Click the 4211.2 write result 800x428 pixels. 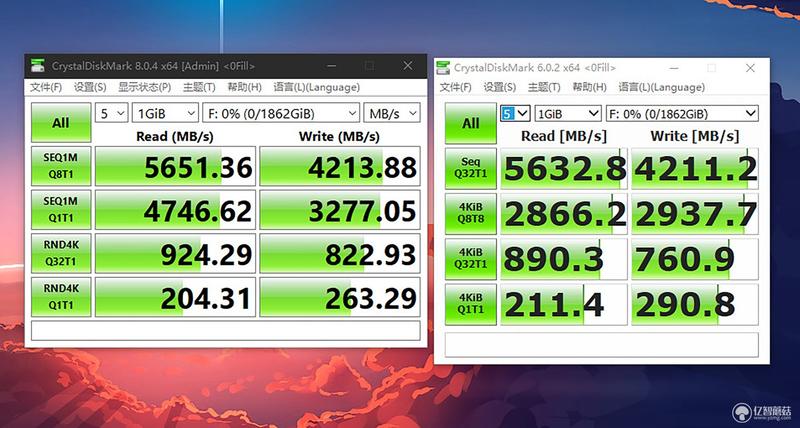coord(695,168)
